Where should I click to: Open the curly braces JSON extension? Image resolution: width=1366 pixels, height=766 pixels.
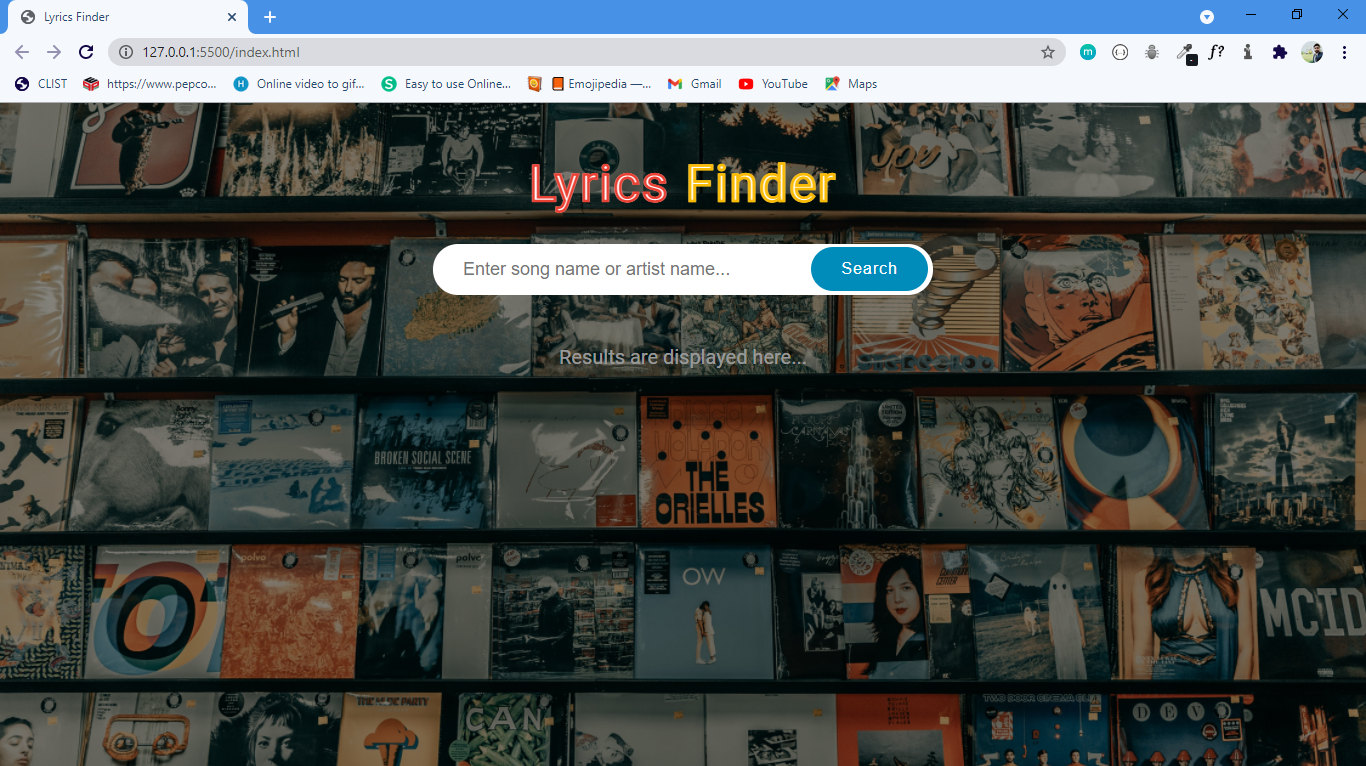(x=1120, y=52)
